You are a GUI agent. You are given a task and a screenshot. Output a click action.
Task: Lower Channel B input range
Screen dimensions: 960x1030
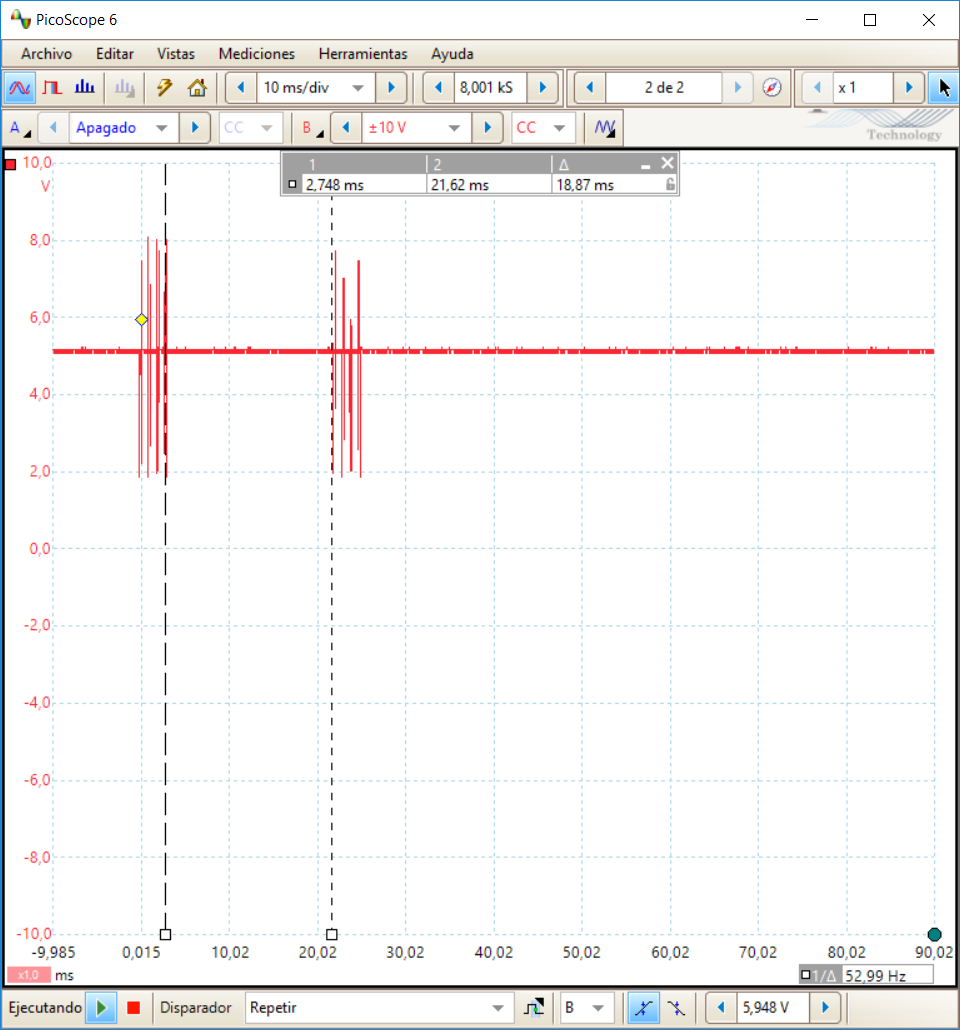pyautogui.click(x=346, y=127)
